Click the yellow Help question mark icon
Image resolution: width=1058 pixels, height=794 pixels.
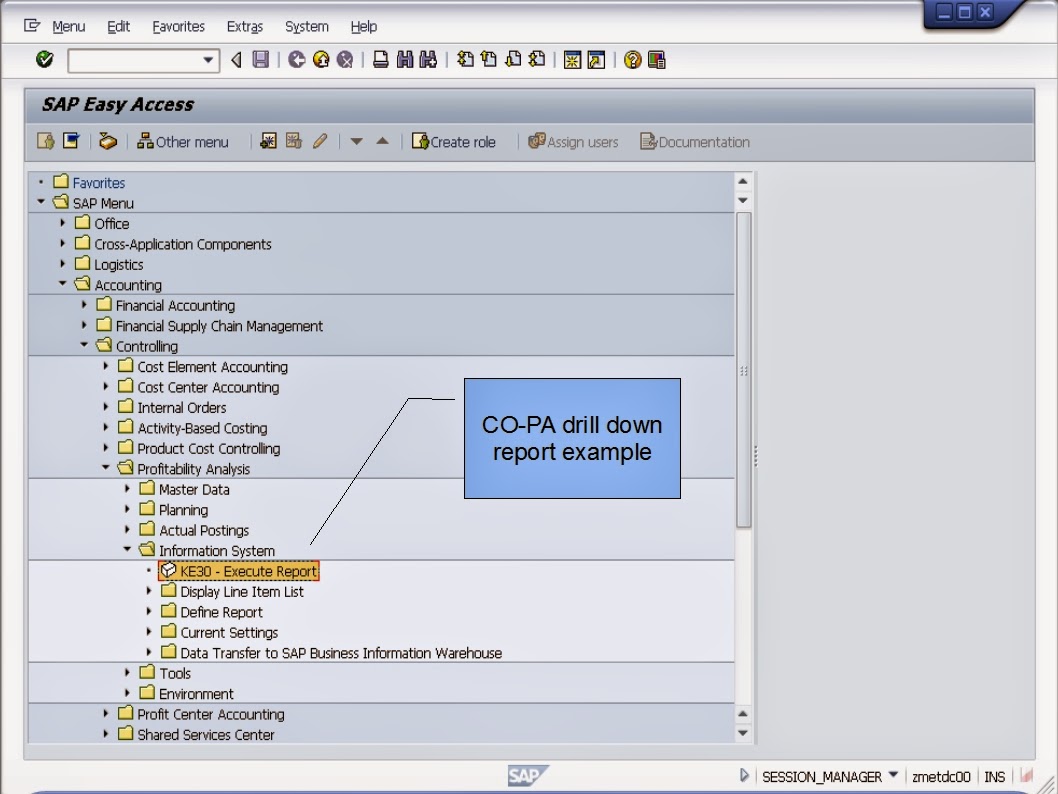[x=632, y=59]
